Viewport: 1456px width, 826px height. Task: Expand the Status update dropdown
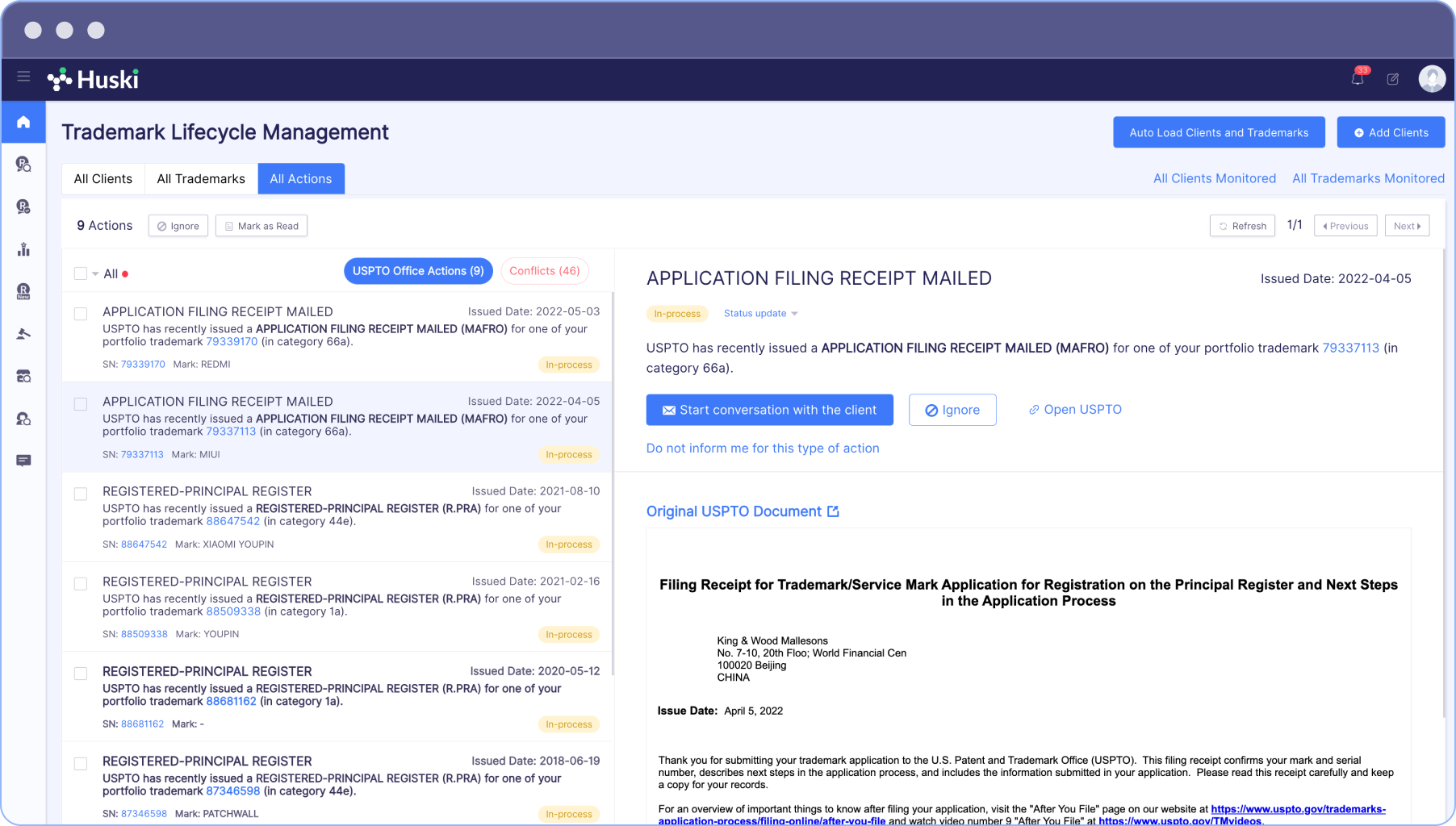(x=759, y=313)
